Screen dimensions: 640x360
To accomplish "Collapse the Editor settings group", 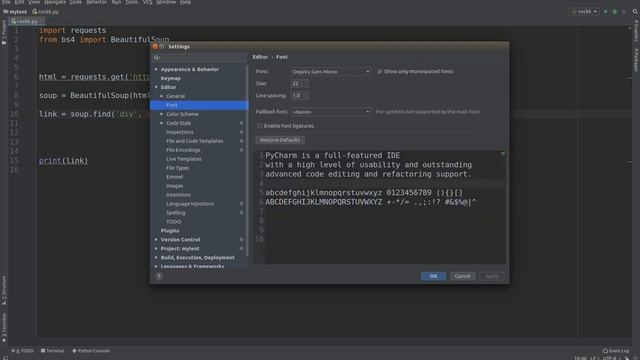I will [156, 87].
